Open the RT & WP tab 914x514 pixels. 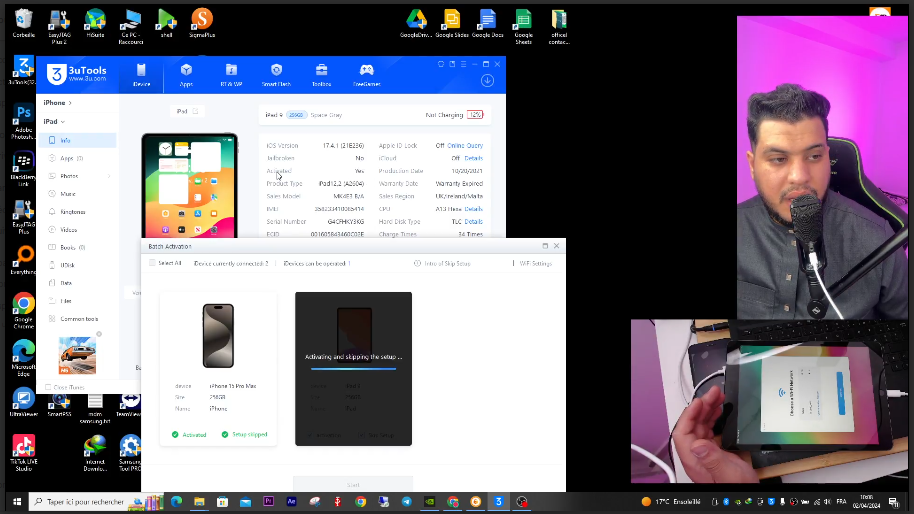point(231,75)
